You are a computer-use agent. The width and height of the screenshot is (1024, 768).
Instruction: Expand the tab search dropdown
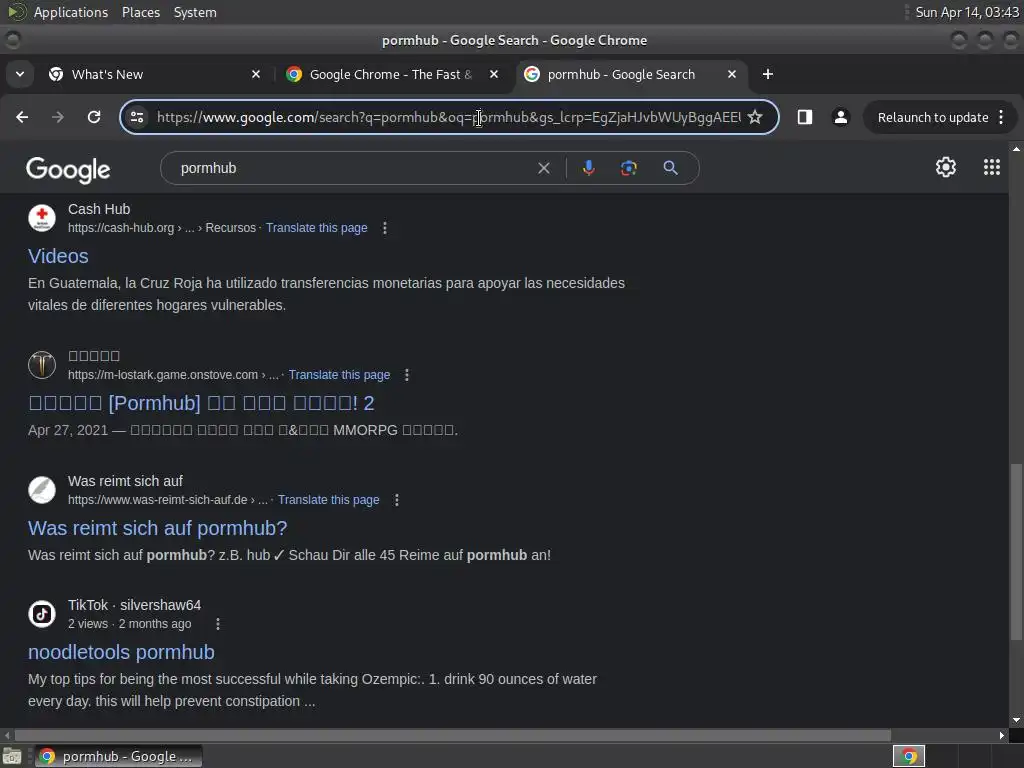pos(20,74)
